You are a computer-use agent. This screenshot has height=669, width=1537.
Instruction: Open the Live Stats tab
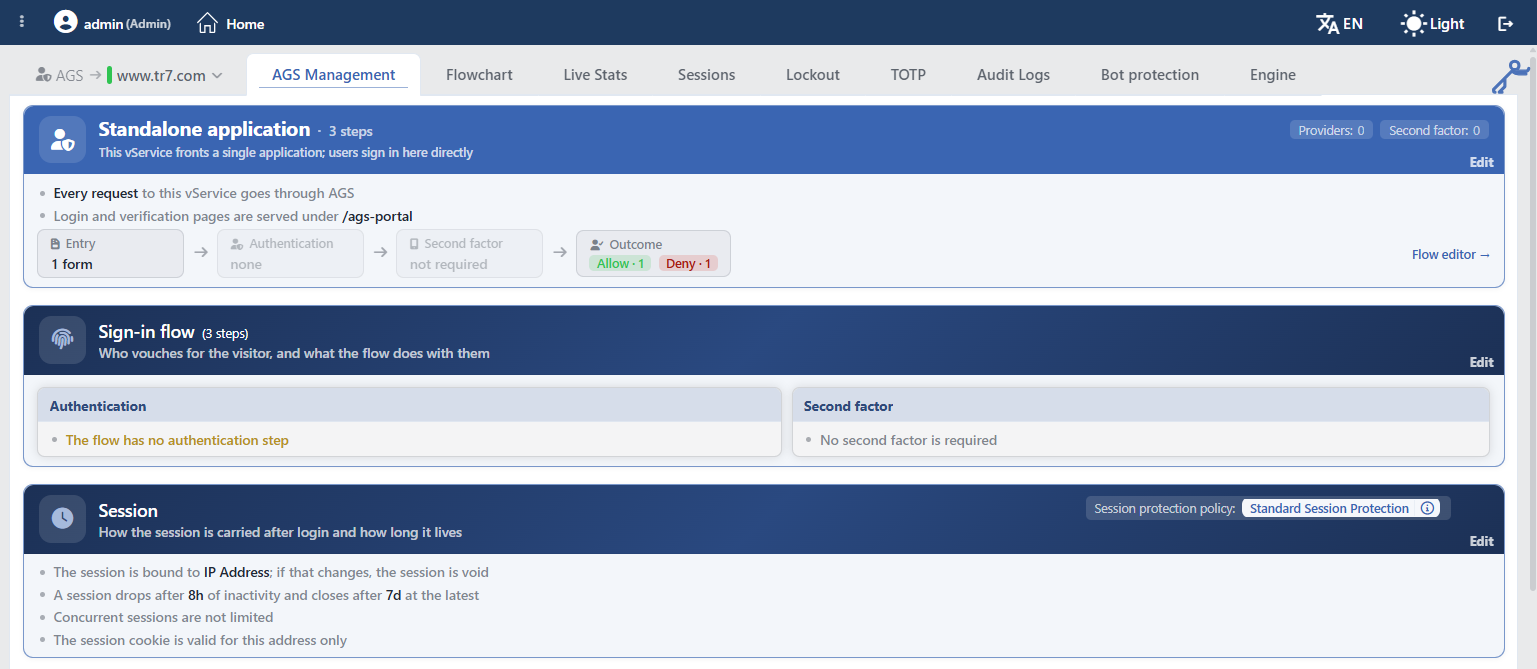(x=595, y=75)
